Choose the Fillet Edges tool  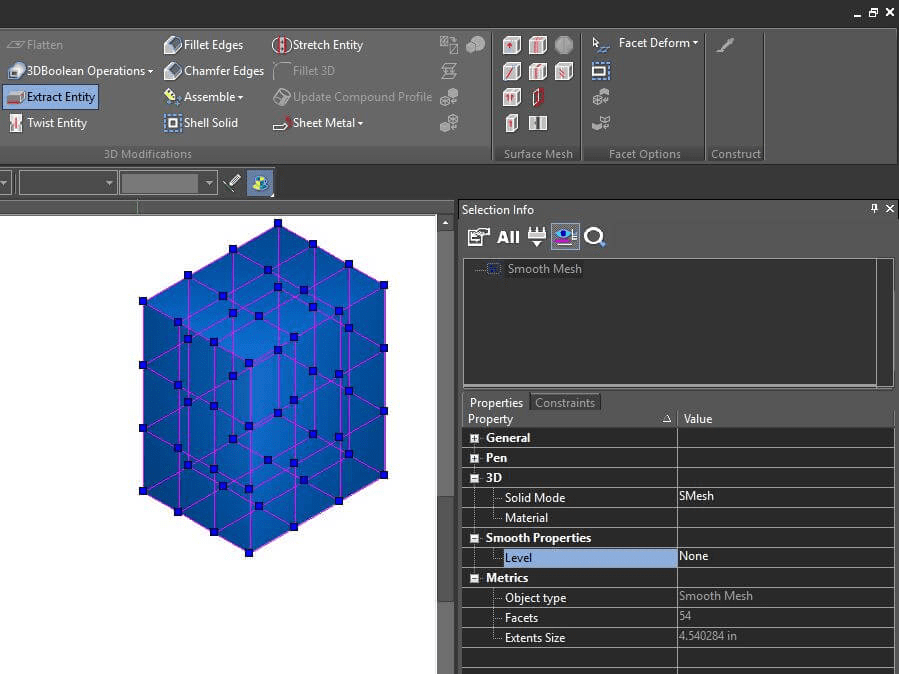(x=203, y=45)
